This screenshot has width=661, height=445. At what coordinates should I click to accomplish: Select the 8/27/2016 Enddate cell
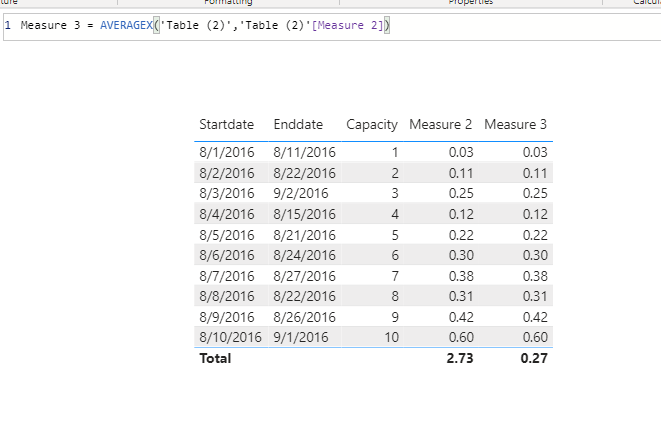pyautogui.click(x=304, y=276)
